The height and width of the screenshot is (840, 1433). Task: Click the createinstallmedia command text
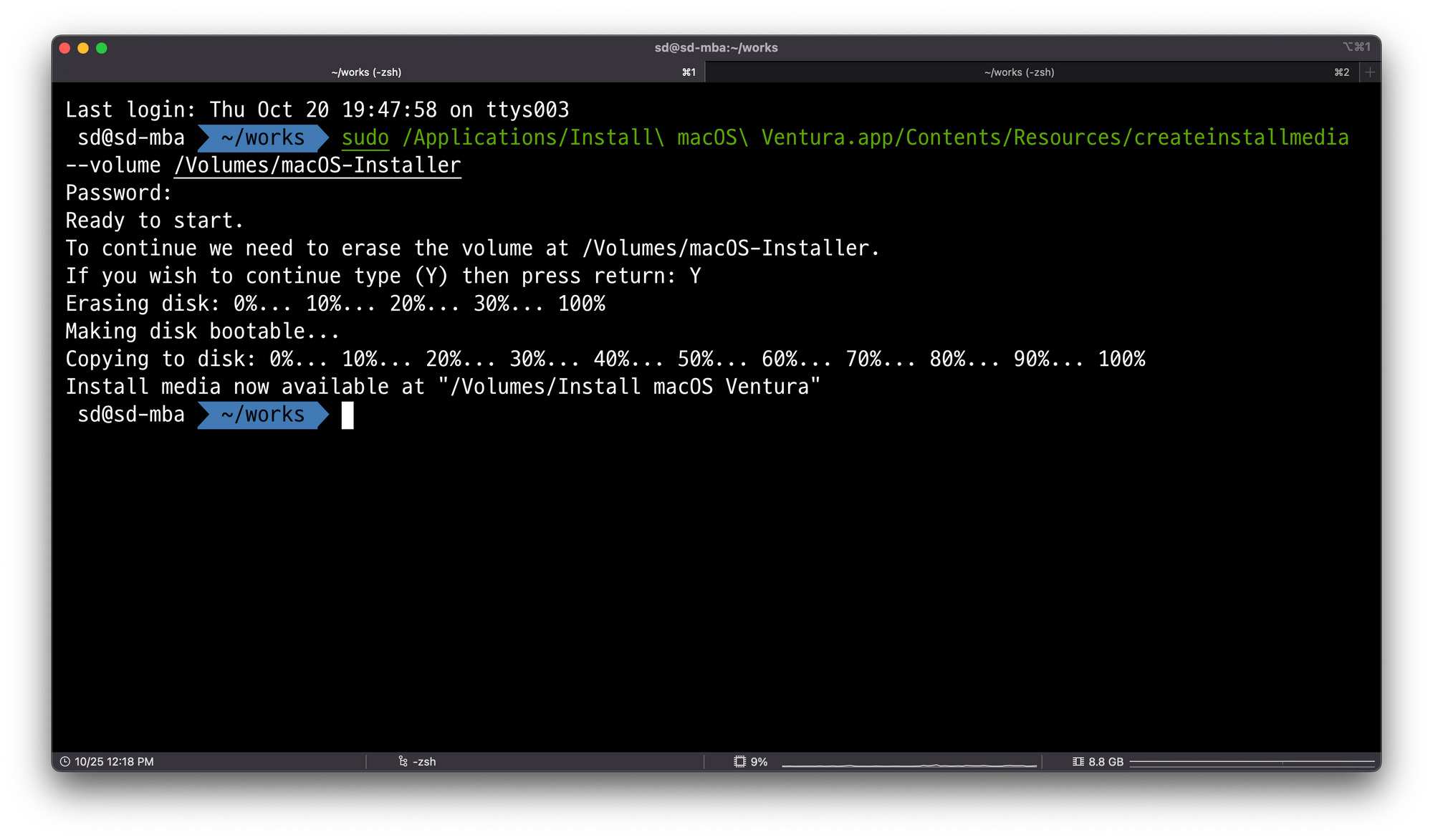[x=1241, y=137]
